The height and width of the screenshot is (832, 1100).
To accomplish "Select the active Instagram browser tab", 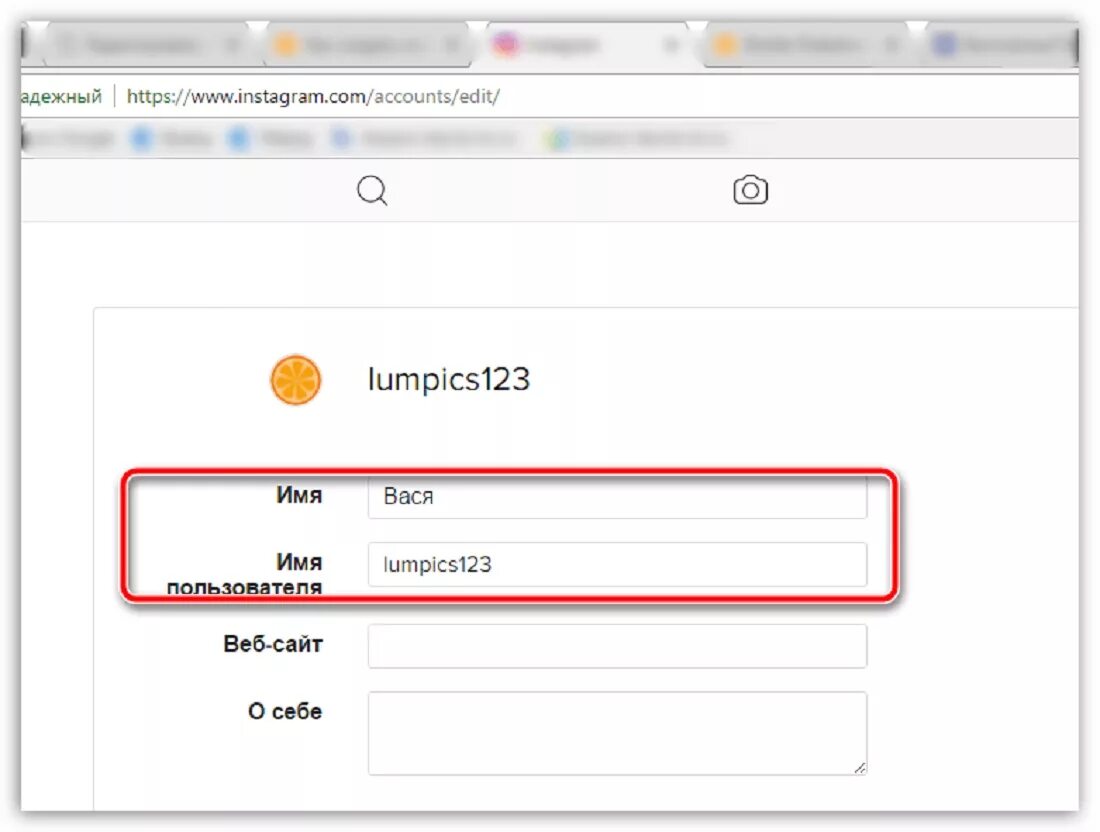I will [586, 45].
